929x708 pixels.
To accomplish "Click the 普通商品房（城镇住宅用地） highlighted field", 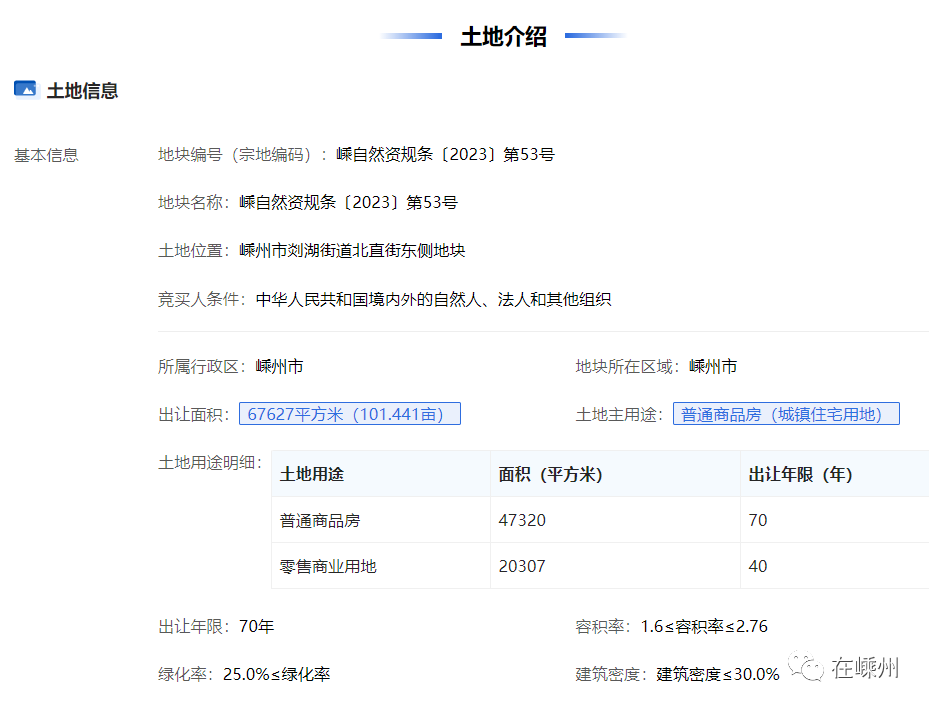I will click(x=785, y=414).
